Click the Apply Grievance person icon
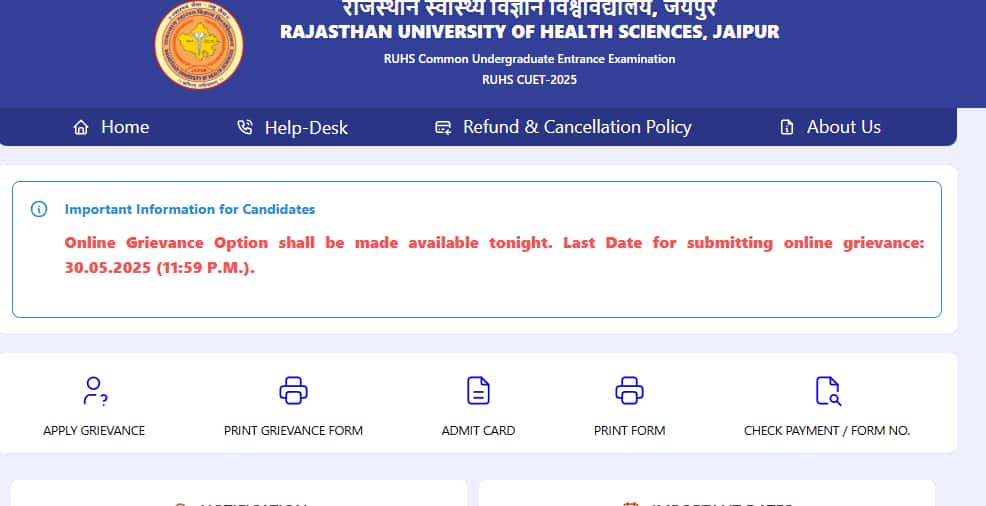Viewport: 986px width, 506px height. coord(94,390)
